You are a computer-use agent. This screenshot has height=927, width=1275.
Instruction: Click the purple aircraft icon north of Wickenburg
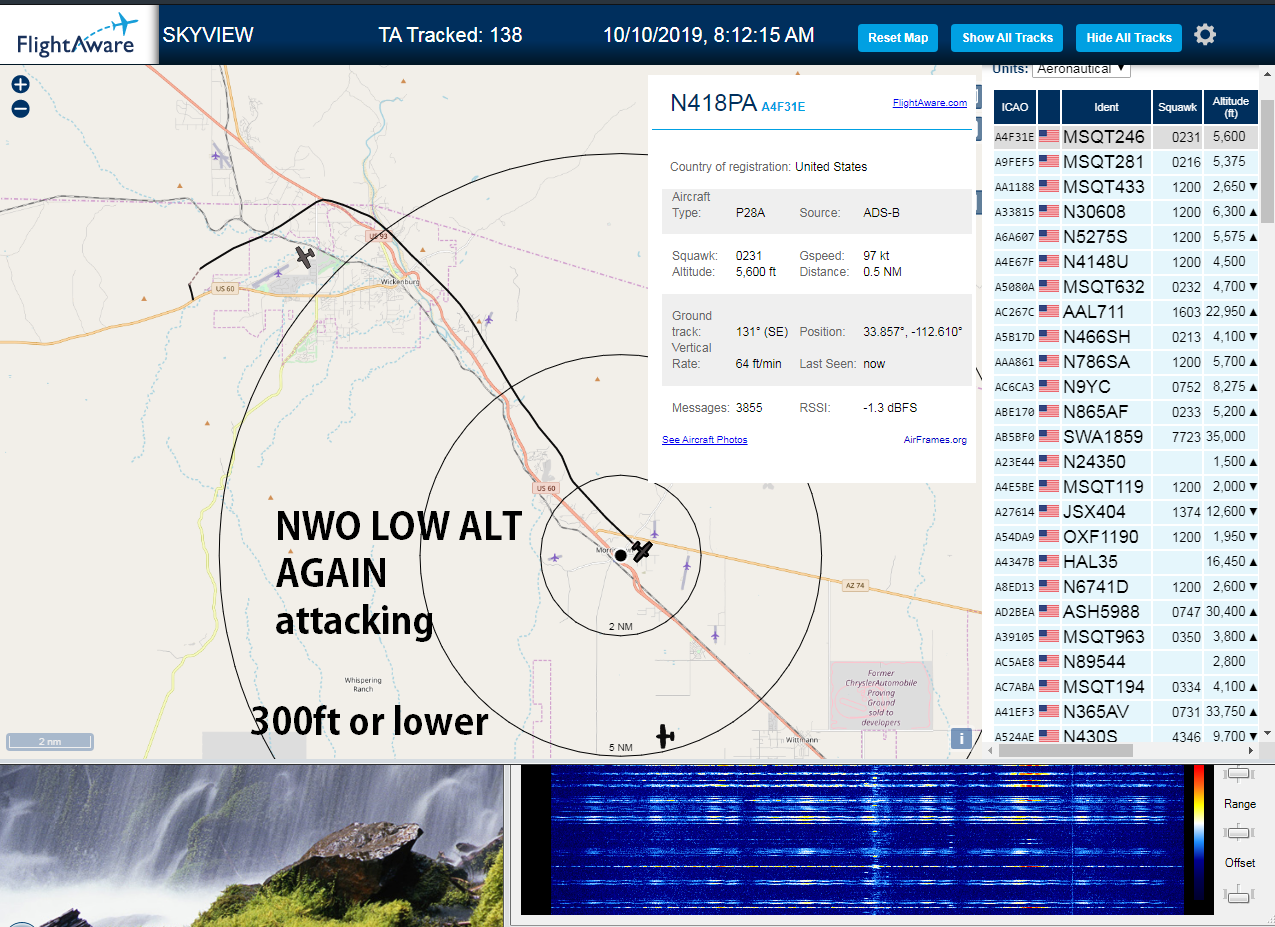pyautogui.click(x=216, y=155)
